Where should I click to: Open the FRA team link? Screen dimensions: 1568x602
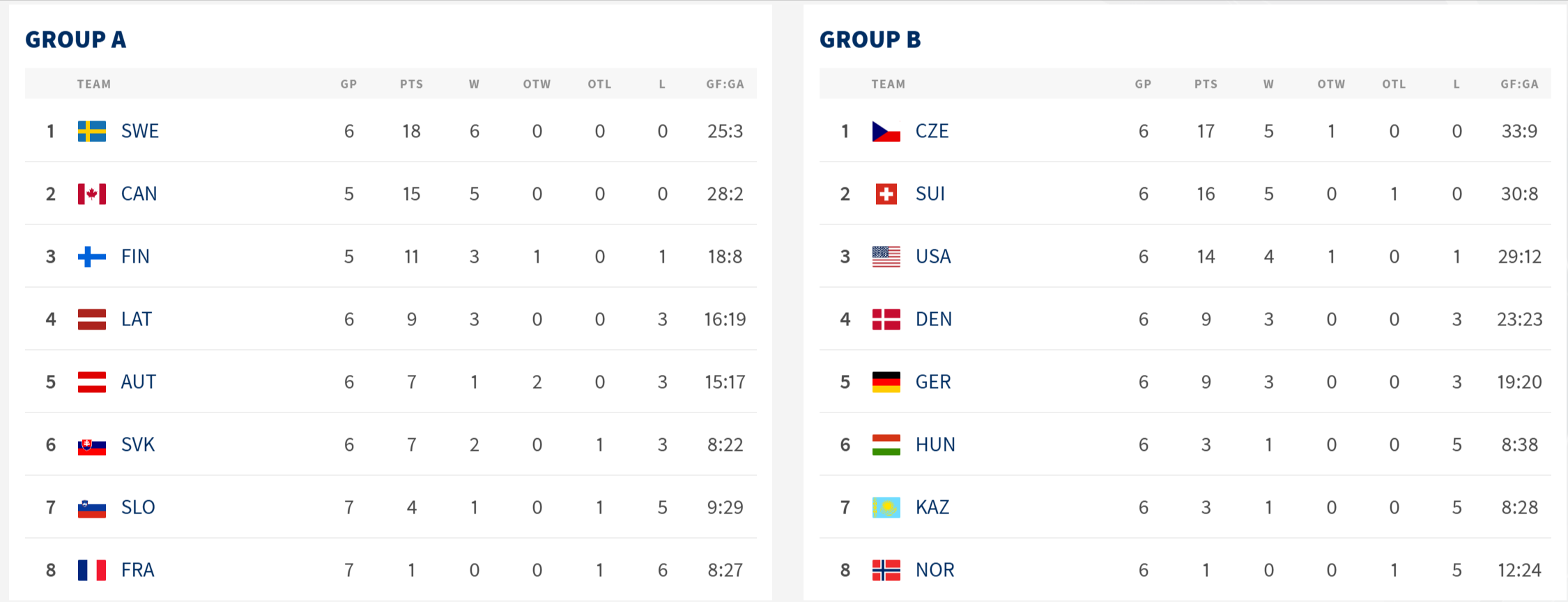point(138,570)
